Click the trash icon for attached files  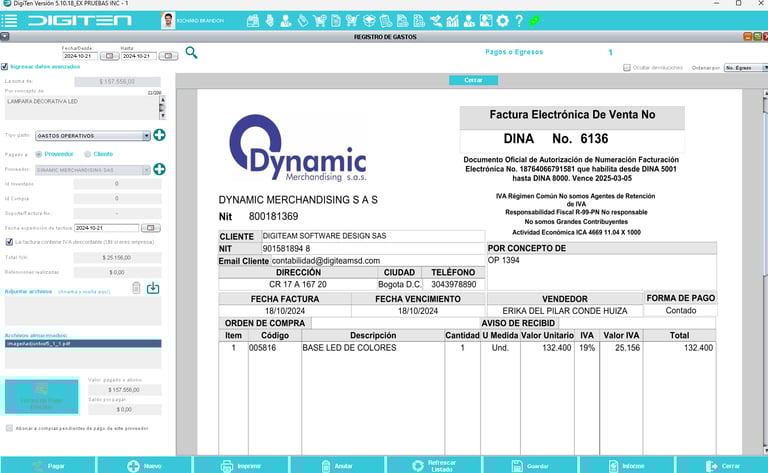[x=137, y=288]
